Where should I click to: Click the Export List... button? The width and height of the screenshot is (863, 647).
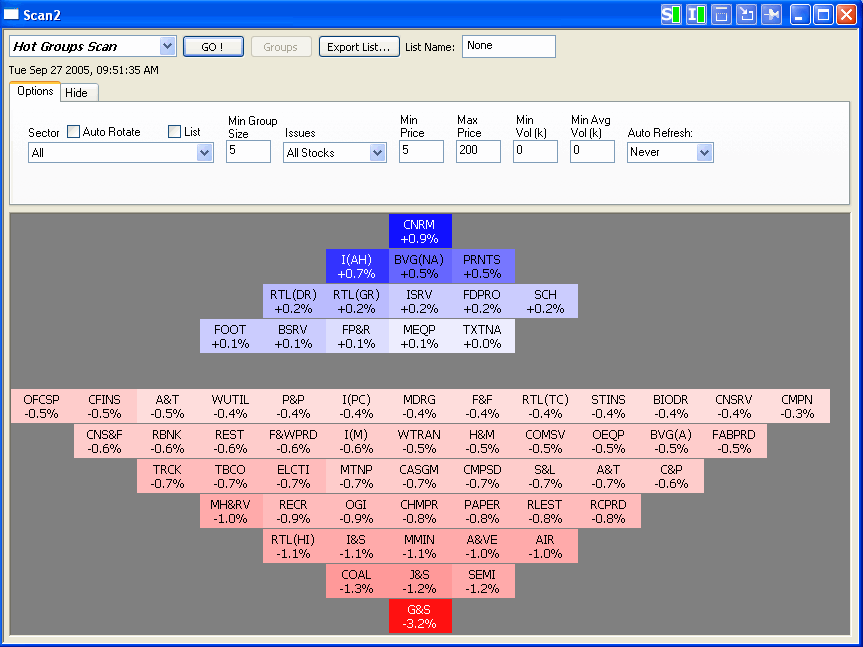coord(359,47)
